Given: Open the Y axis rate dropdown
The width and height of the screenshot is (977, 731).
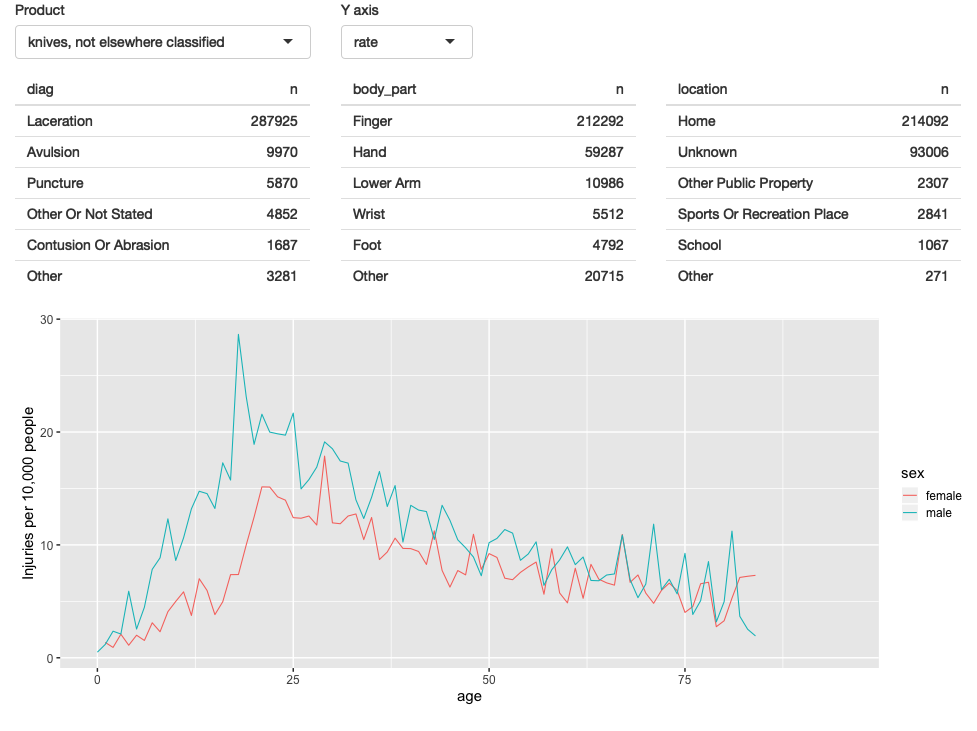Looking at the screenshot, I should coord(395,42).
